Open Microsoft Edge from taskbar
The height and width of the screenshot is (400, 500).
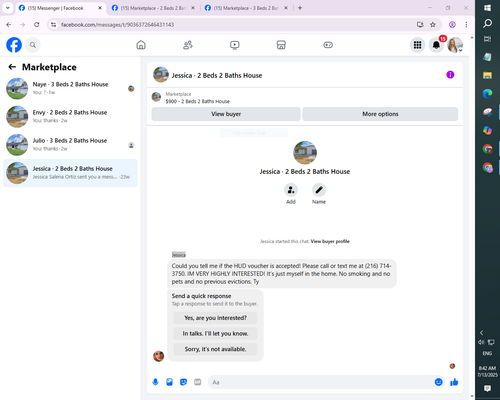pyautogui.click(x=487, y=94)
